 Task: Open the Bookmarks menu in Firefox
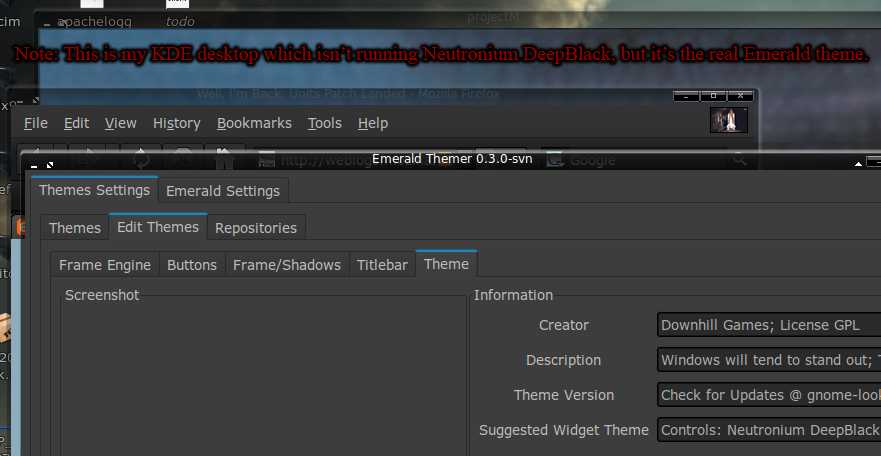point(254,123)
